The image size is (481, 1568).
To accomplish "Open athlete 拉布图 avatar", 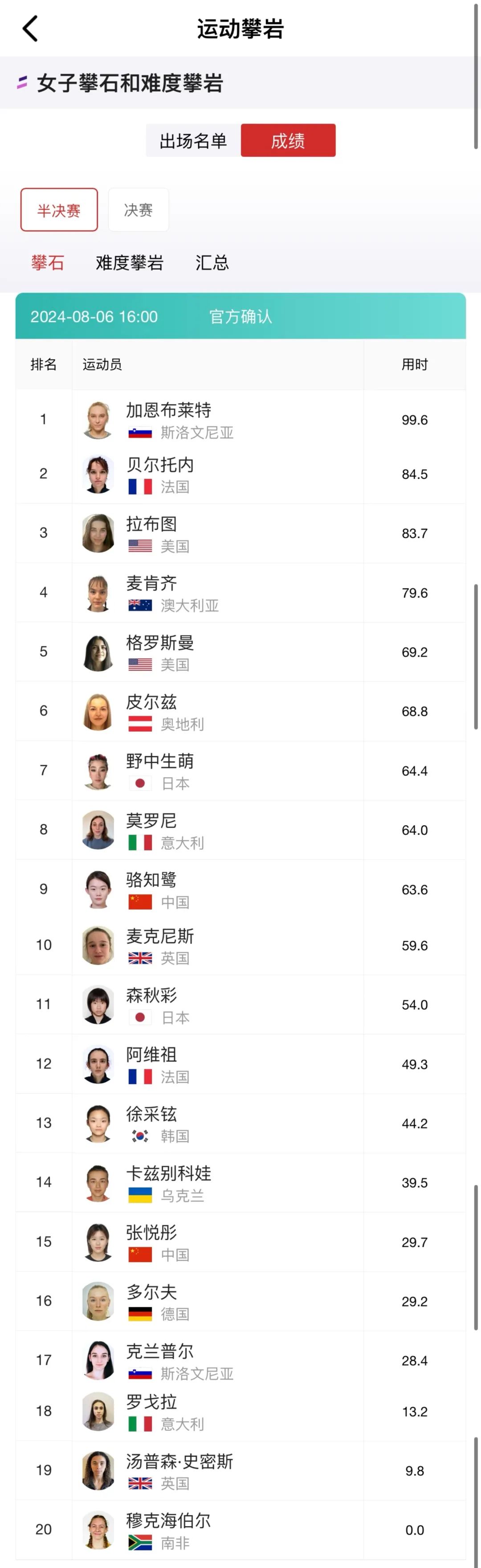I will click(x=98, y=533).
